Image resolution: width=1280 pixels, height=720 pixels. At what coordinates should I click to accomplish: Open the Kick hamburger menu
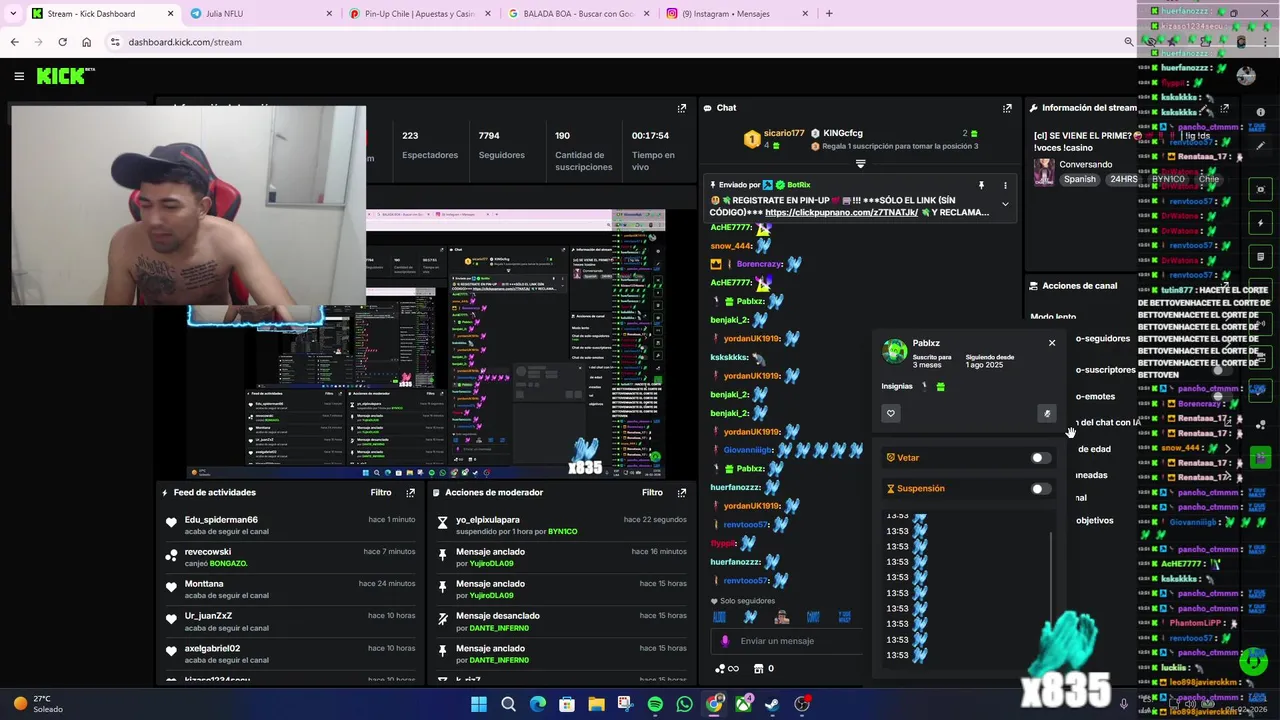19,76
